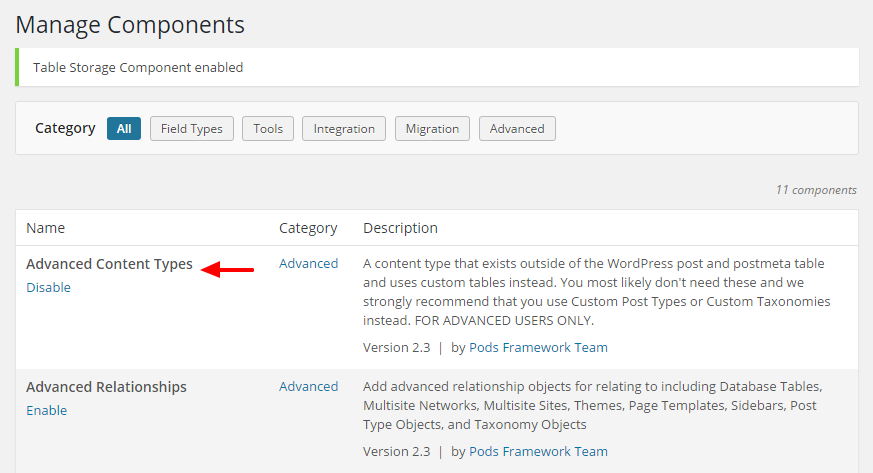Click the Description column header

400,228
